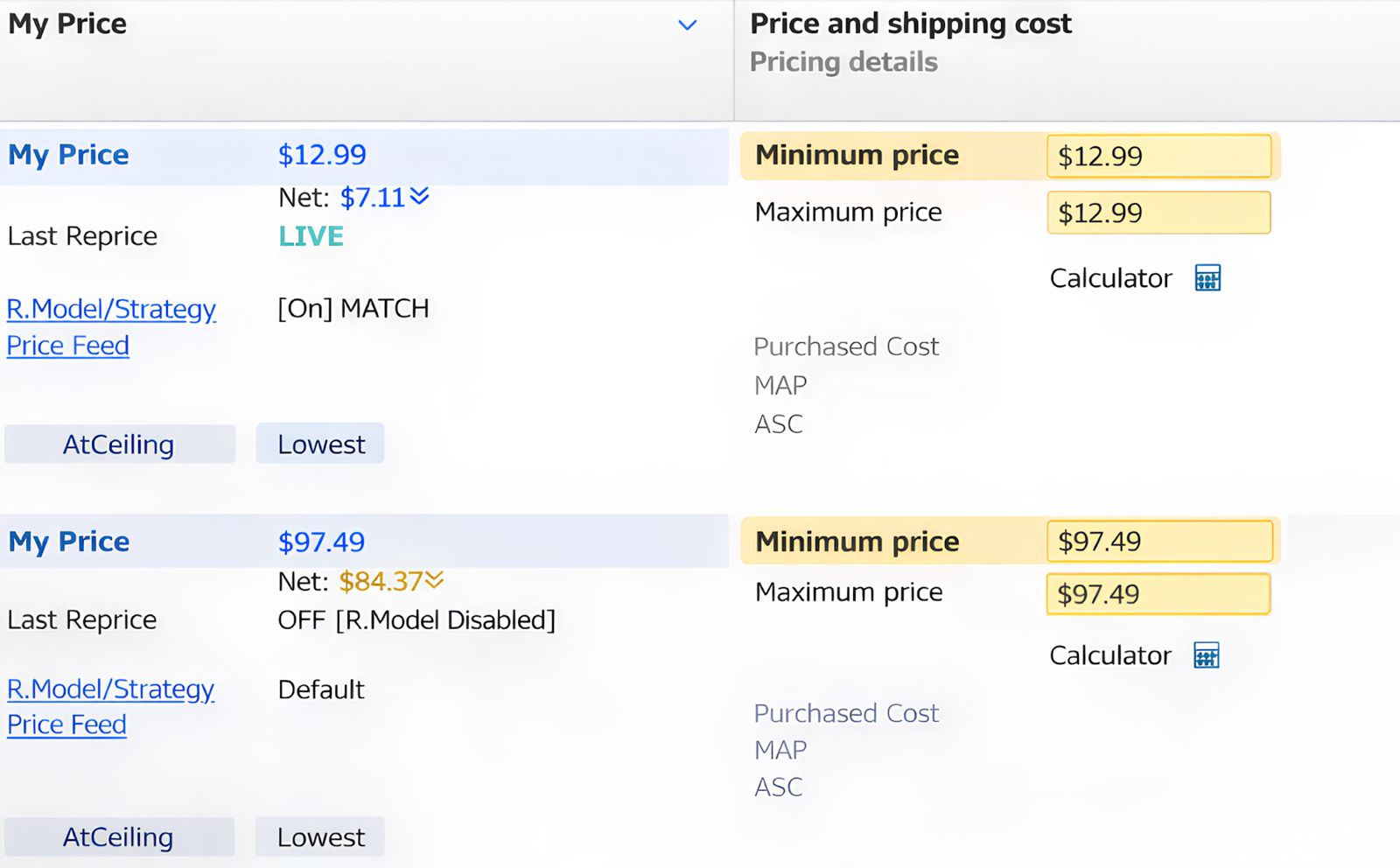Click the blue $97.49 My Price value
The height and width of the screenshot is (868, 1400).
click(x=321, y=542)
